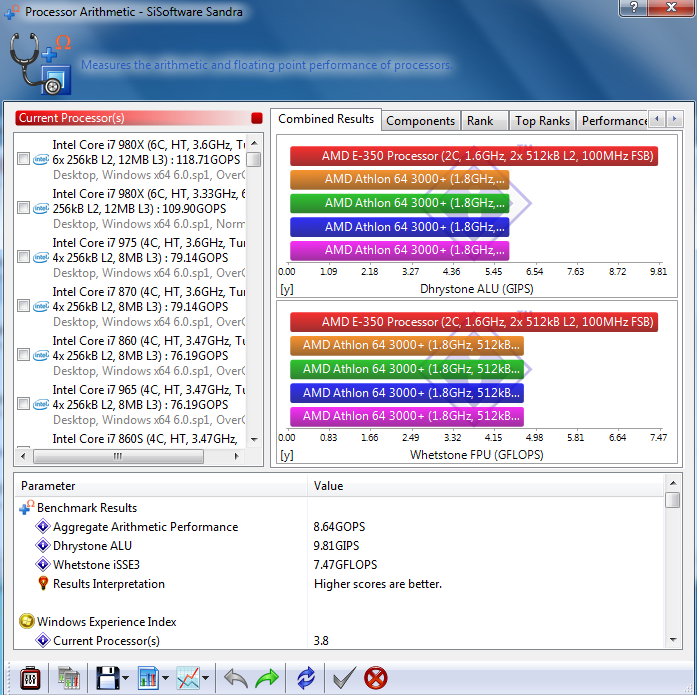Cancel with the red X icon
The image size is (697, 695).
coord(376,678)
